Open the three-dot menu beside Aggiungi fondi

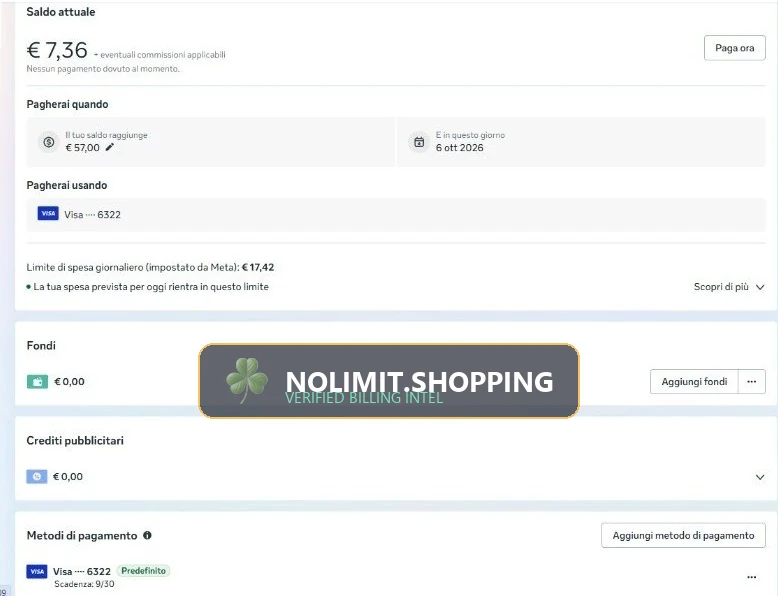click(752, 382)
